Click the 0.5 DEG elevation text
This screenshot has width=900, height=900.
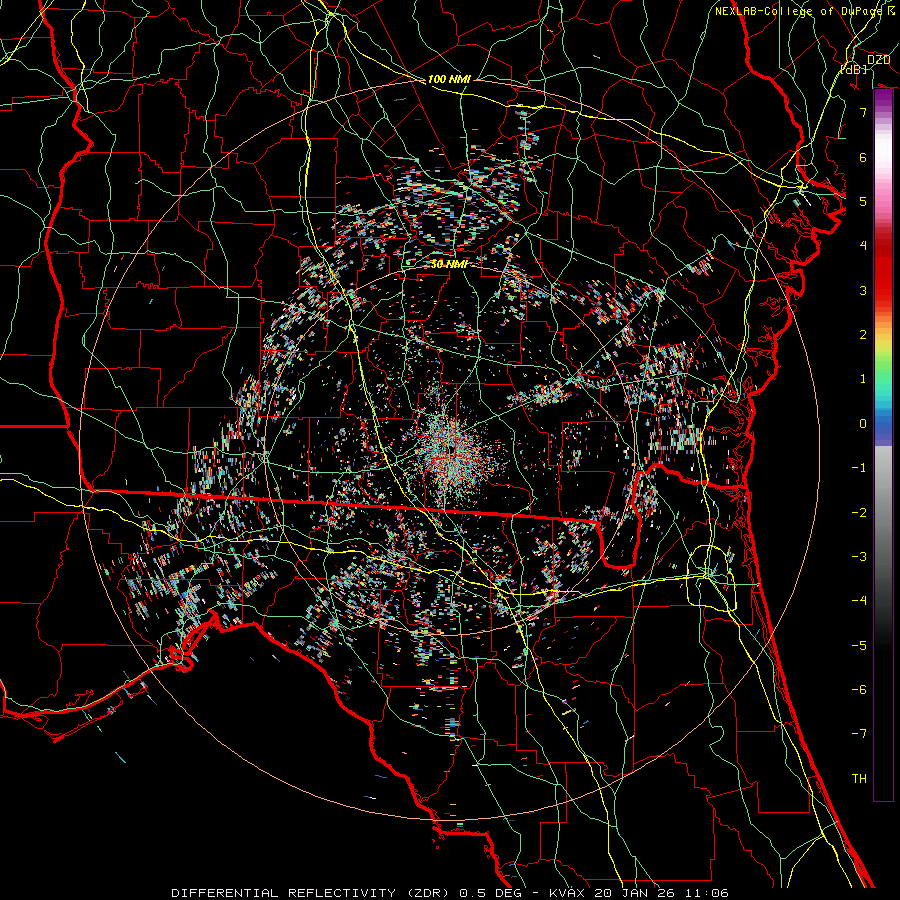[x=492, y=891]
